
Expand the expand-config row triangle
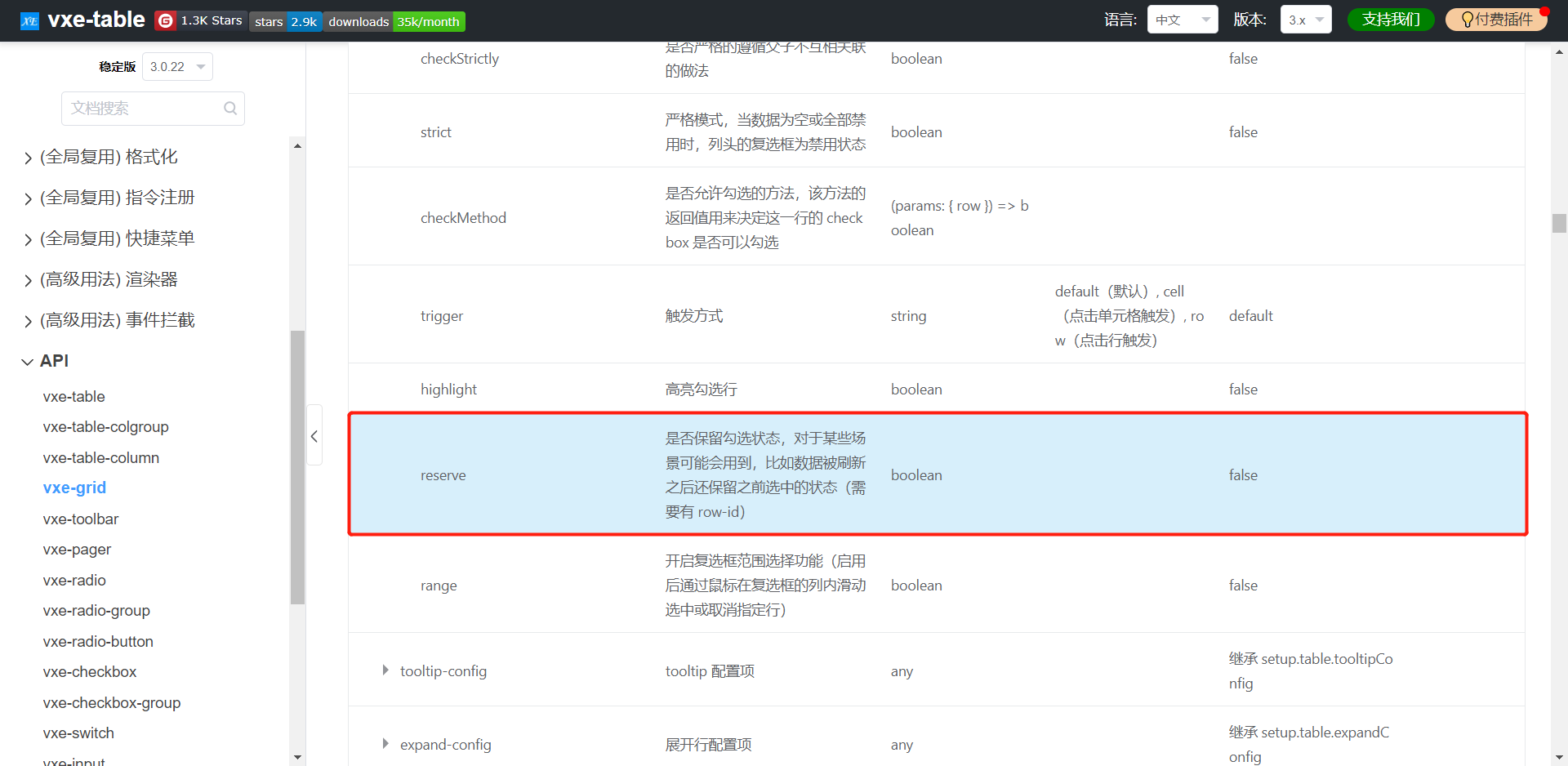click(x=385, y=744)
